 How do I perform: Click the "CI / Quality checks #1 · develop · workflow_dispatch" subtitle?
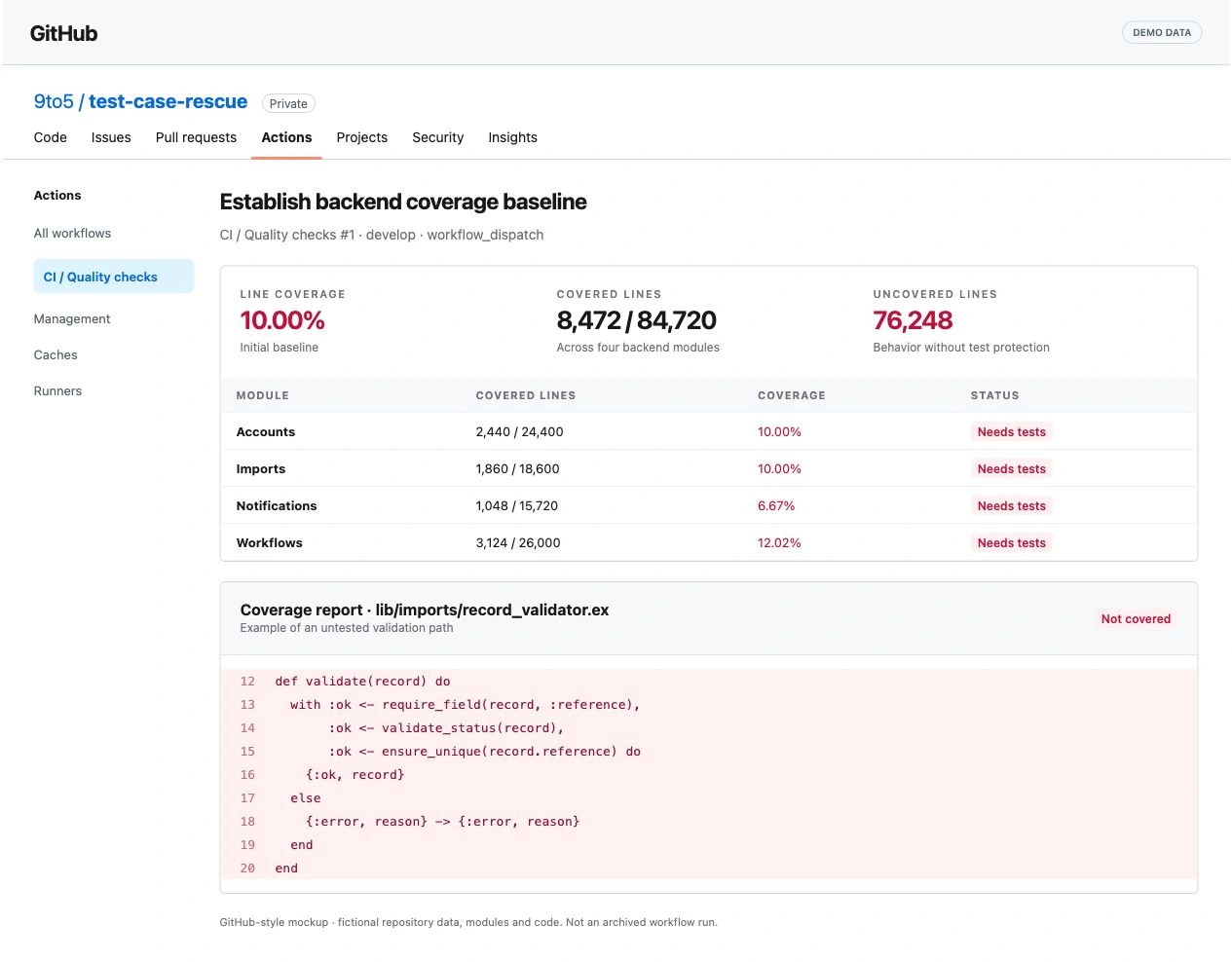tap(382, 235)
